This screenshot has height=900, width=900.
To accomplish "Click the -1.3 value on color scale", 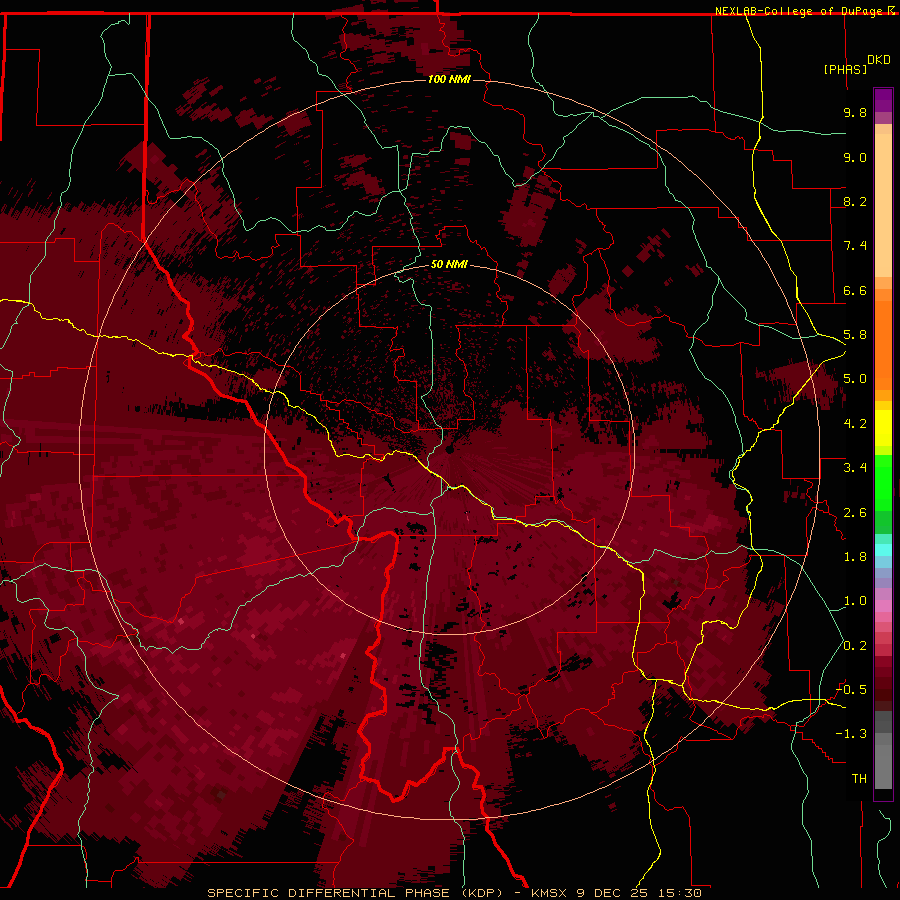I will (851, 734).
